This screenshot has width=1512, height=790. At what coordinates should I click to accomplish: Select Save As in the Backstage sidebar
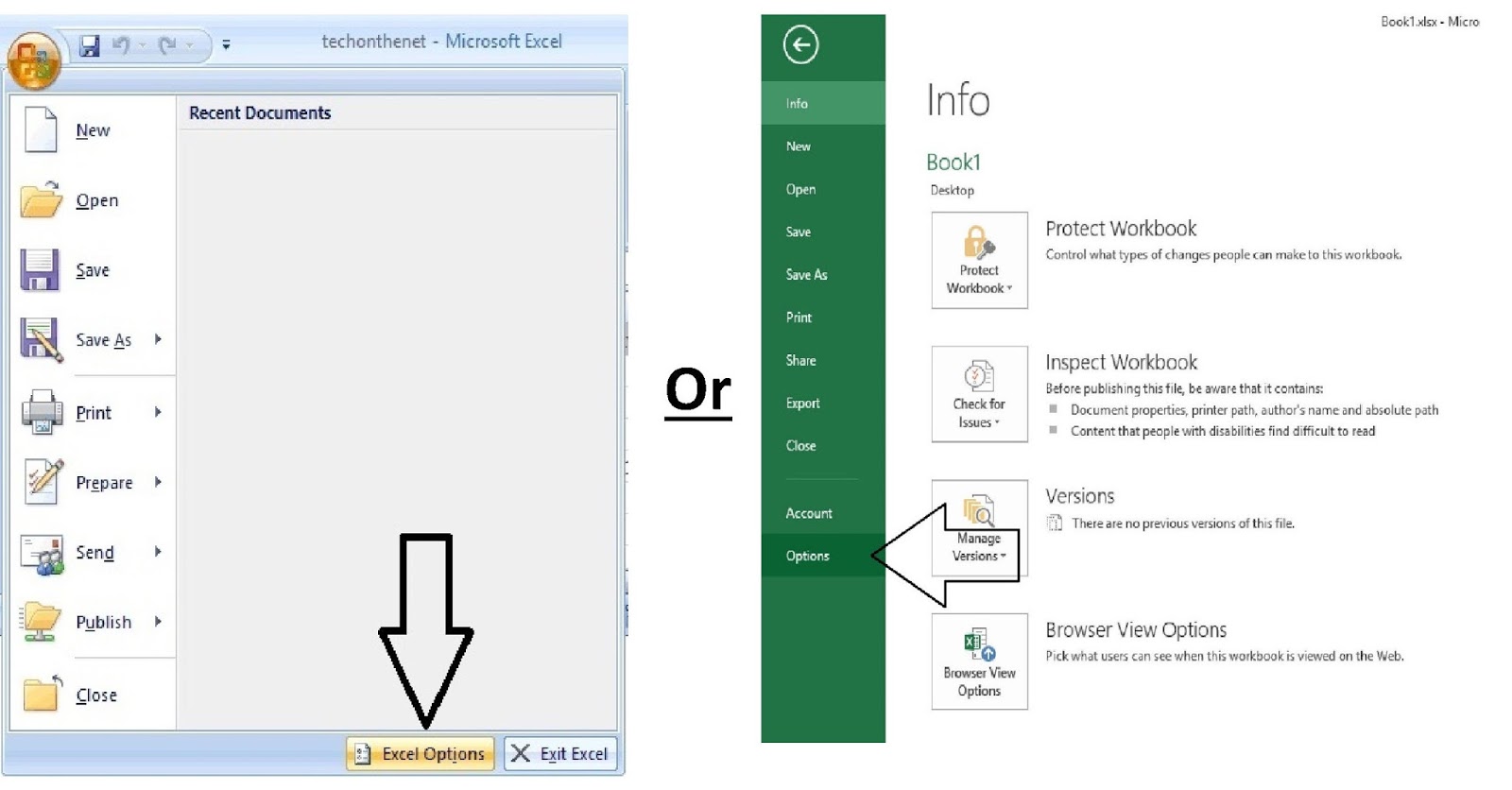pos(823,274)
